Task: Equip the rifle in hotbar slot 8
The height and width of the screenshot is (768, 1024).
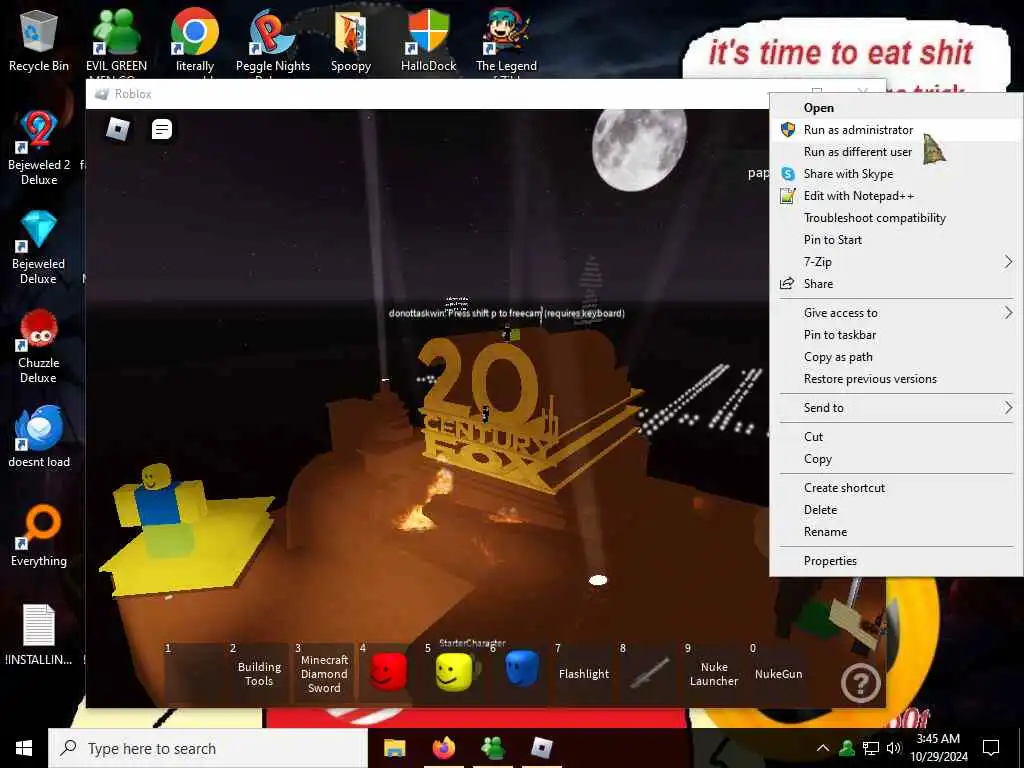Action: click(x=648, y=673)
